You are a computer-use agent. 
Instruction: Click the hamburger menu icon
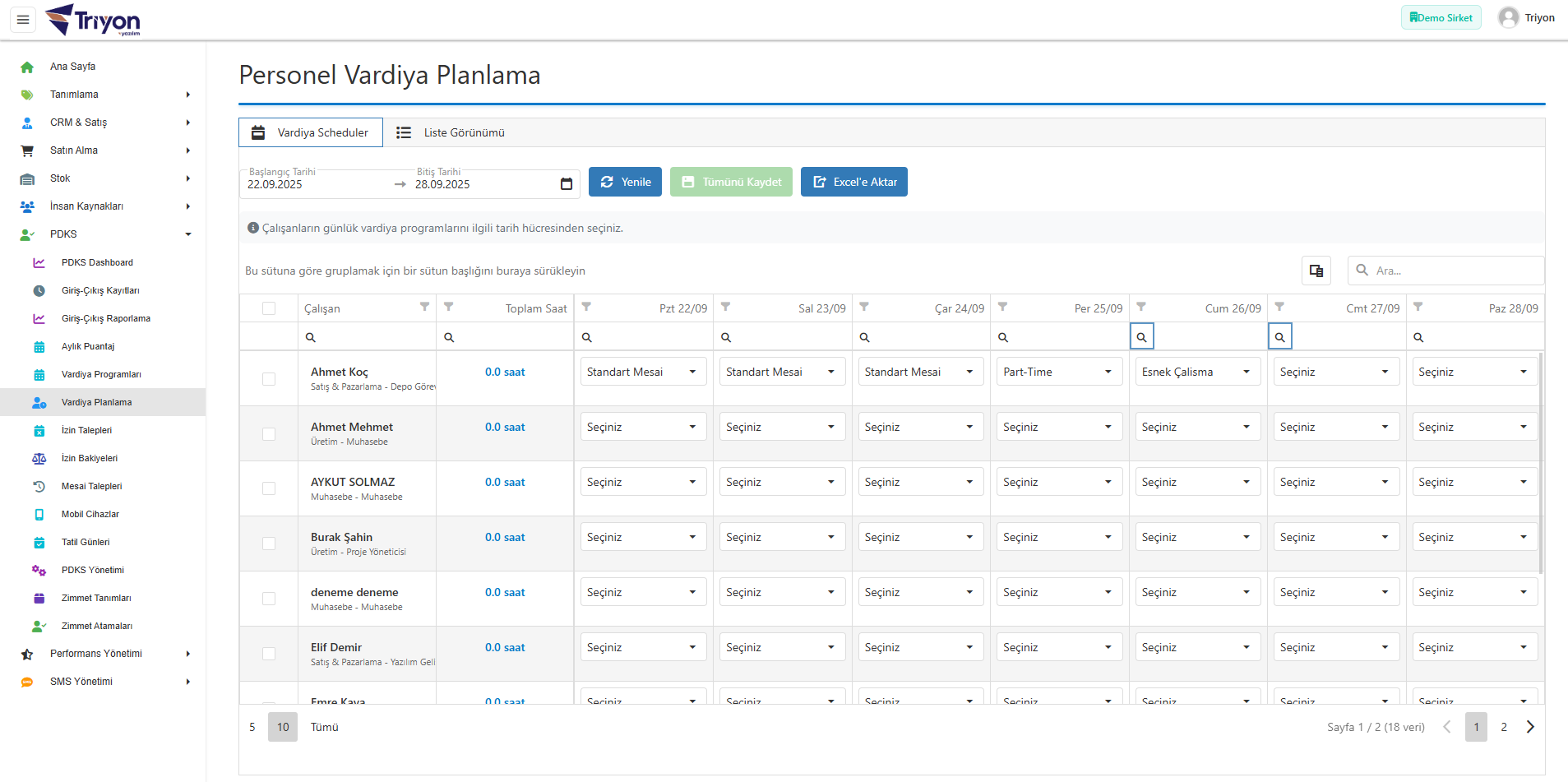pyautogui.click(x=23, y=20)
